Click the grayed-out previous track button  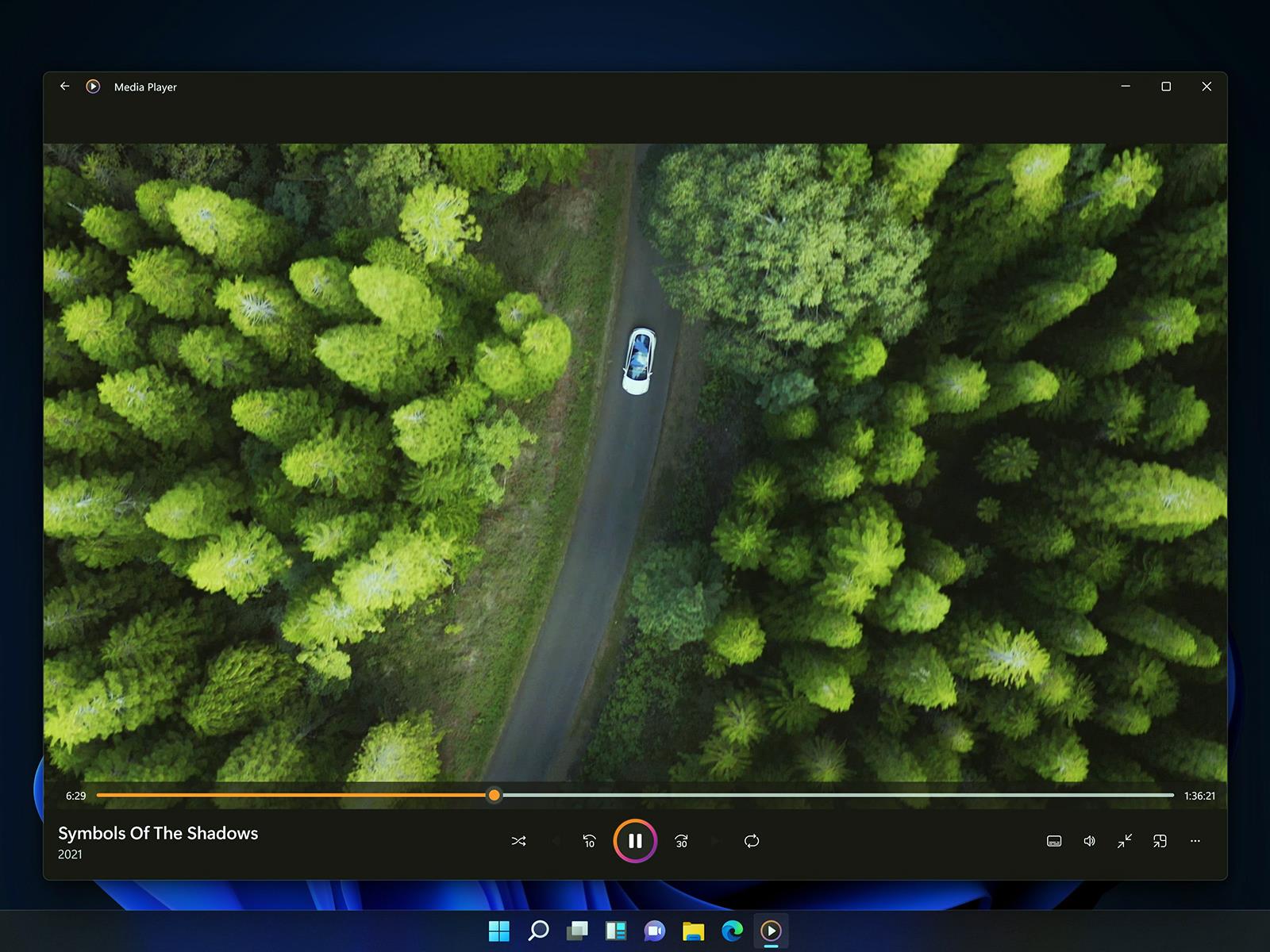click(x=556, y=841)
